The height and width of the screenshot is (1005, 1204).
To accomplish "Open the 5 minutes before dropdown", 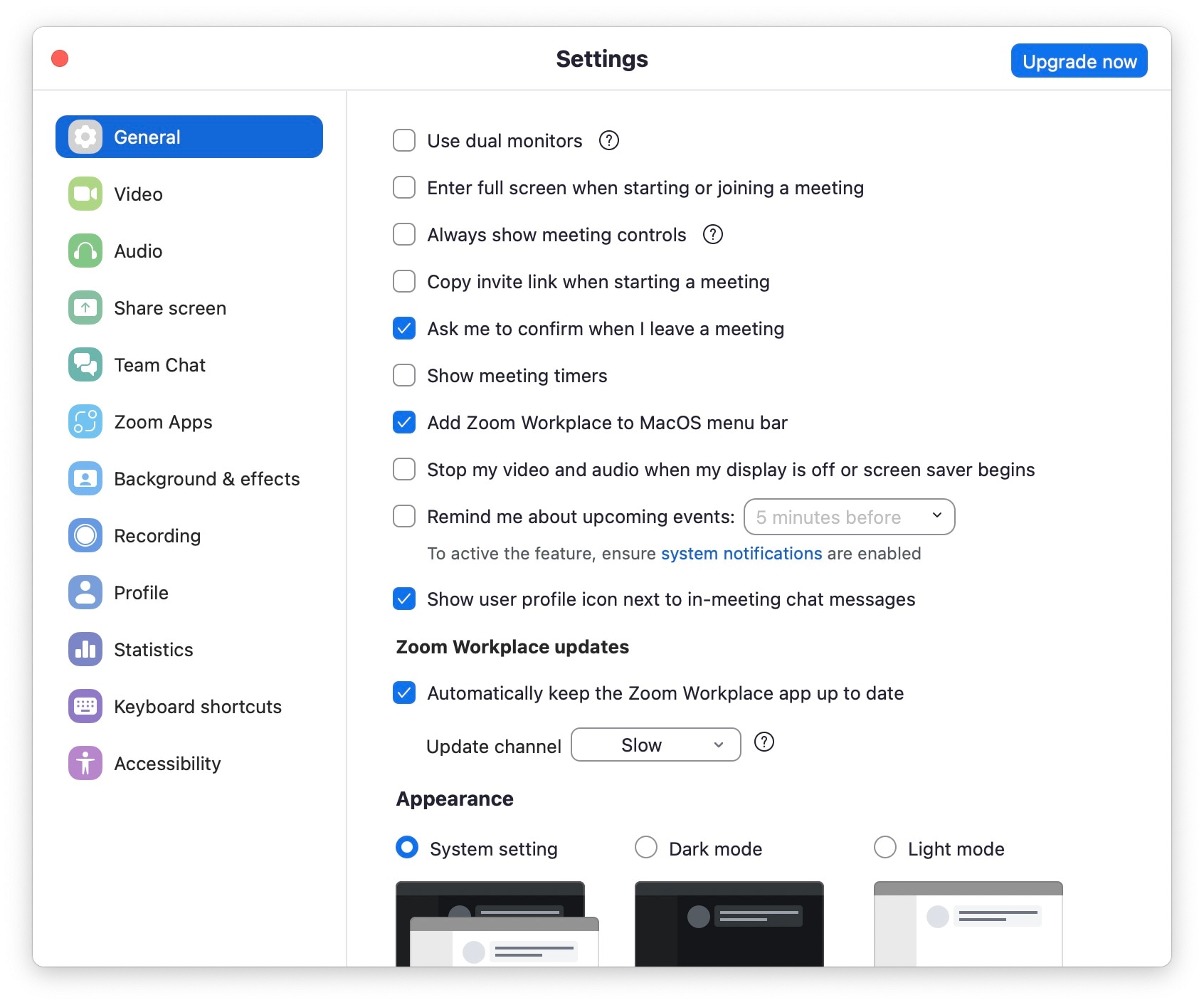I will pyautogui.click(x=850, y=517).
